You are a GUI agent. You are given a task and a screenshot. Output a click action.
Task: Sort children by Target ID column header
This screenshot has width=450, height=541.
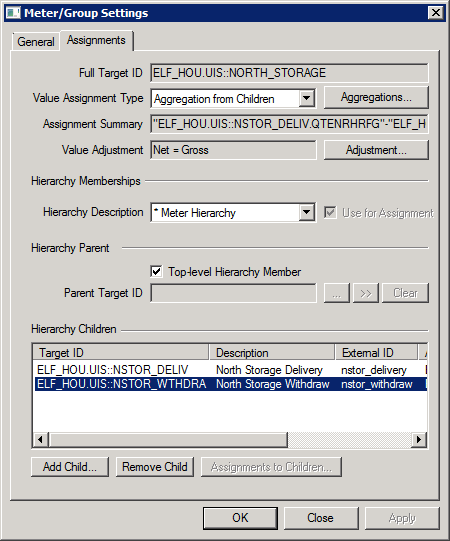point(121,353)
